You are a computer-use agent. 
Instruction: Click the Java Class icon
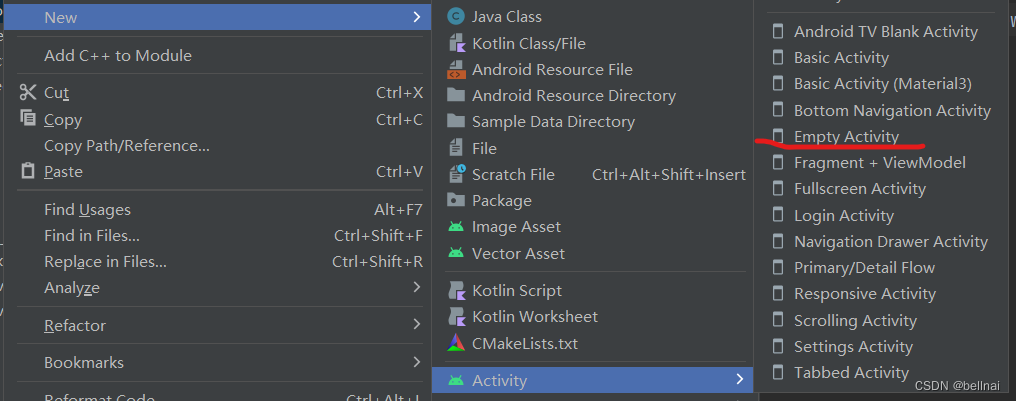456,17
